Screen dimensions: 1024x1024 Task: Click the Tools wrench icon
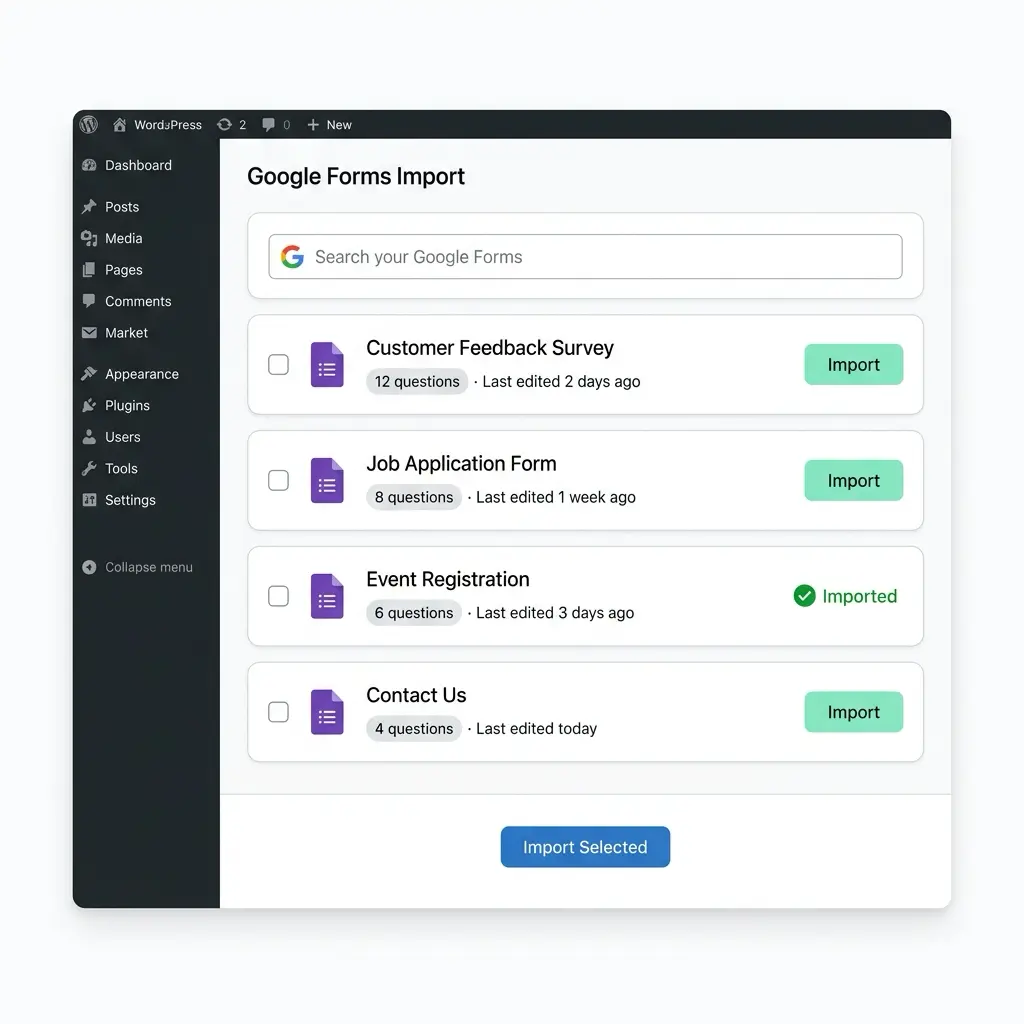89,468
